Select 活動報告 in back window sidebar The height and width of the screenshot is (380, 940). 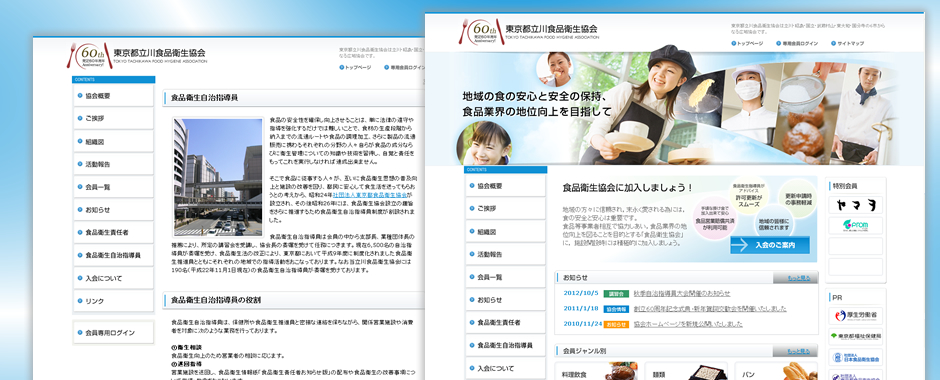(114, 164)
